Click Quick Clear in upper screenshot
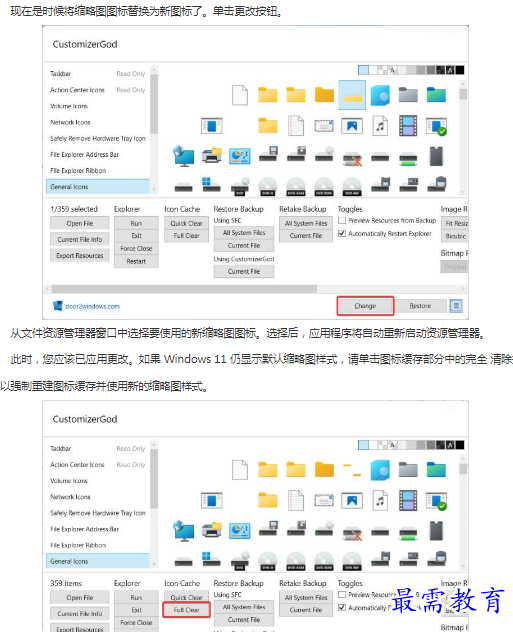Screen dimensions: 513x632 (x=187, y=223)
